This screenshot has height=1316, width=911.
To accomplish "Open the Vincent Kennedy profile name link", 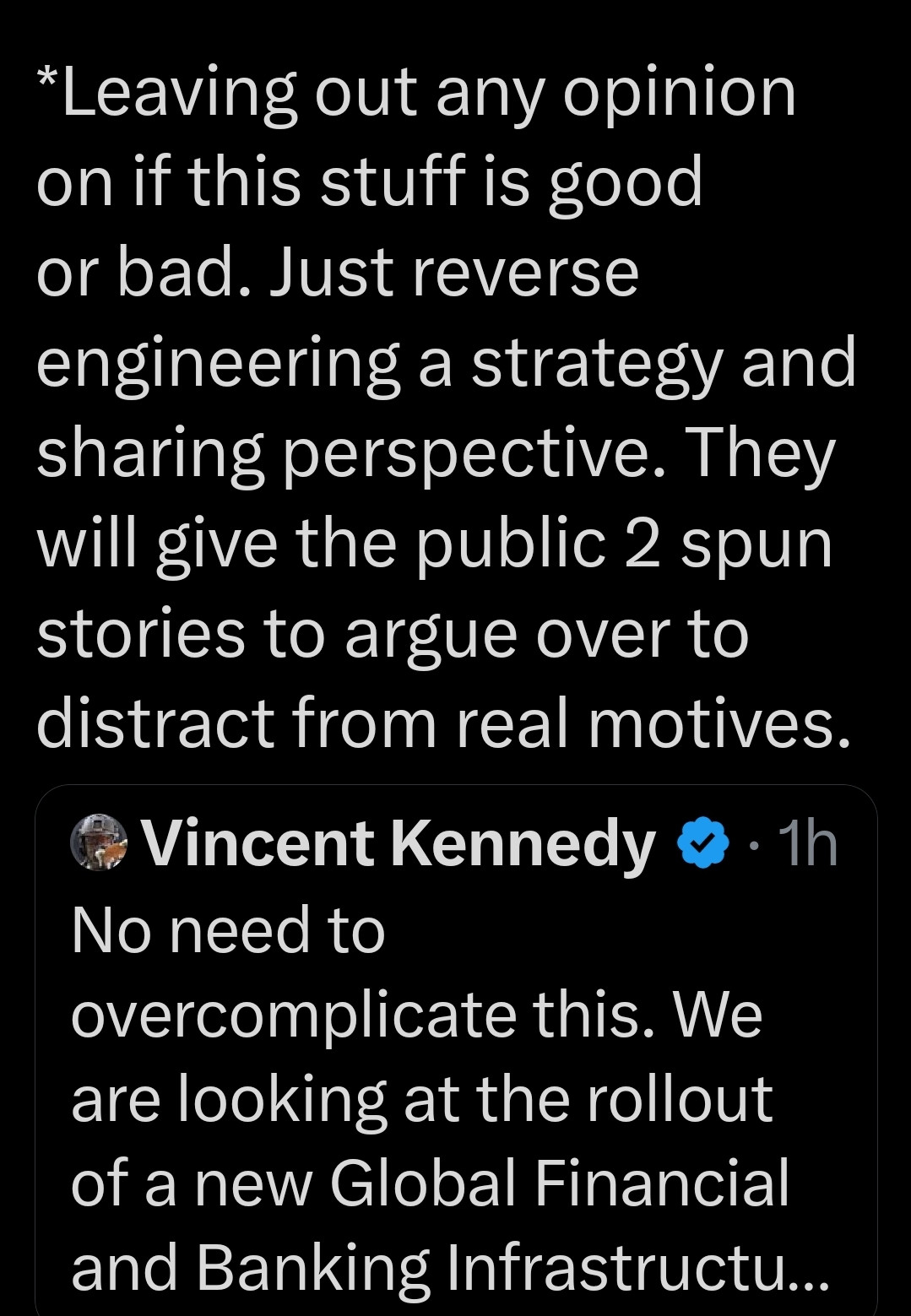I will (399, 843).
